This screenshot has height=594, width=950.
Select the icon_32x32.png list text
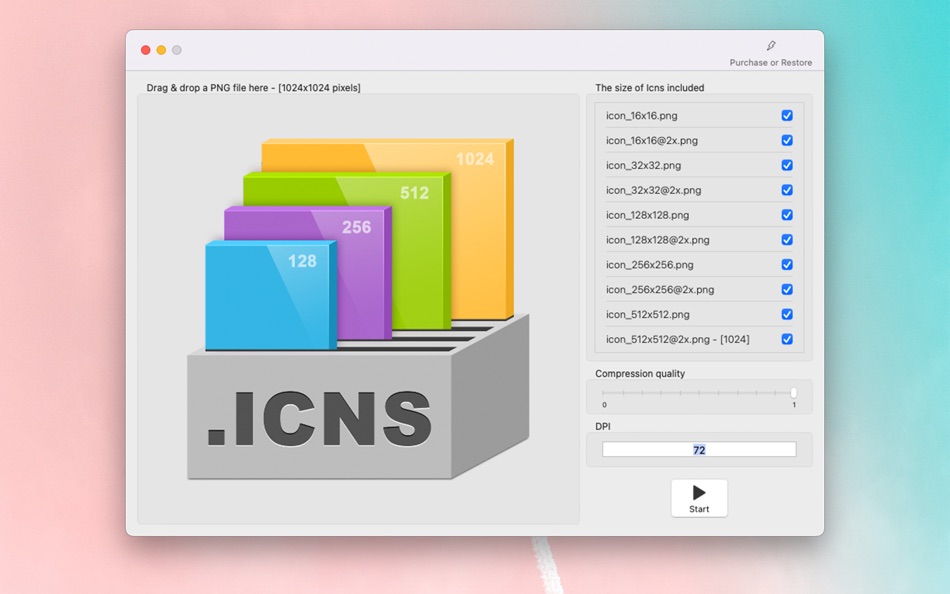pos(643,165)
